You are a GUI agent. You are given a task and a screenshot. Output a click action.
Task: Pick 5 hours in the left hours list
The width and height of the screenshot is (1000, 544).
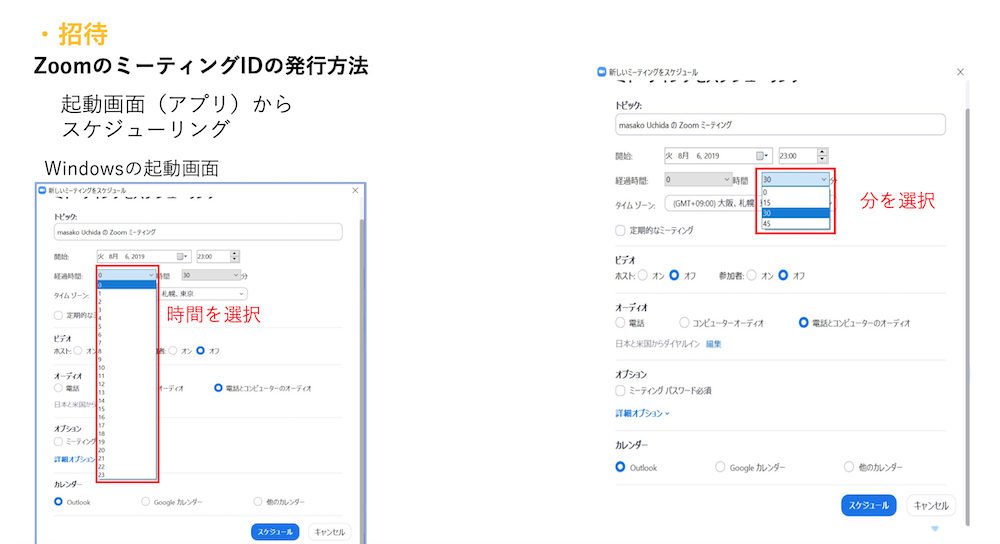[x=126, y=326]
